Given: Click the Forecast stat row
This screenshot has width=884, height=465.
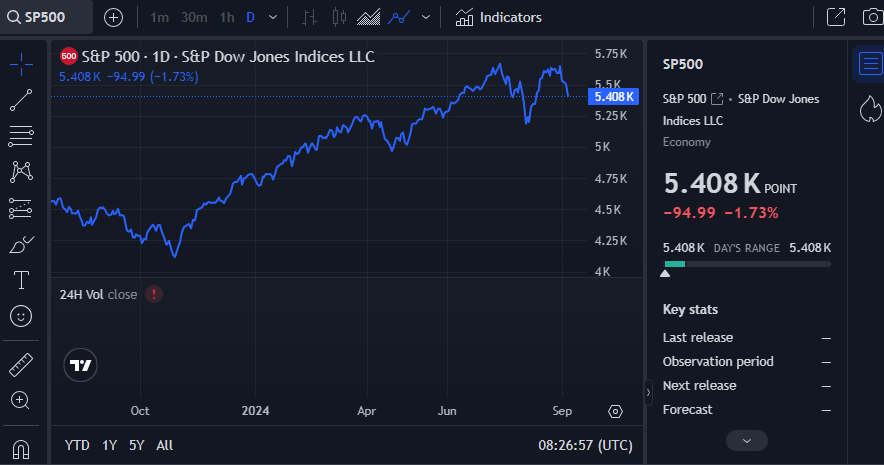Looking at the screenshot, I should click(746, 410).
